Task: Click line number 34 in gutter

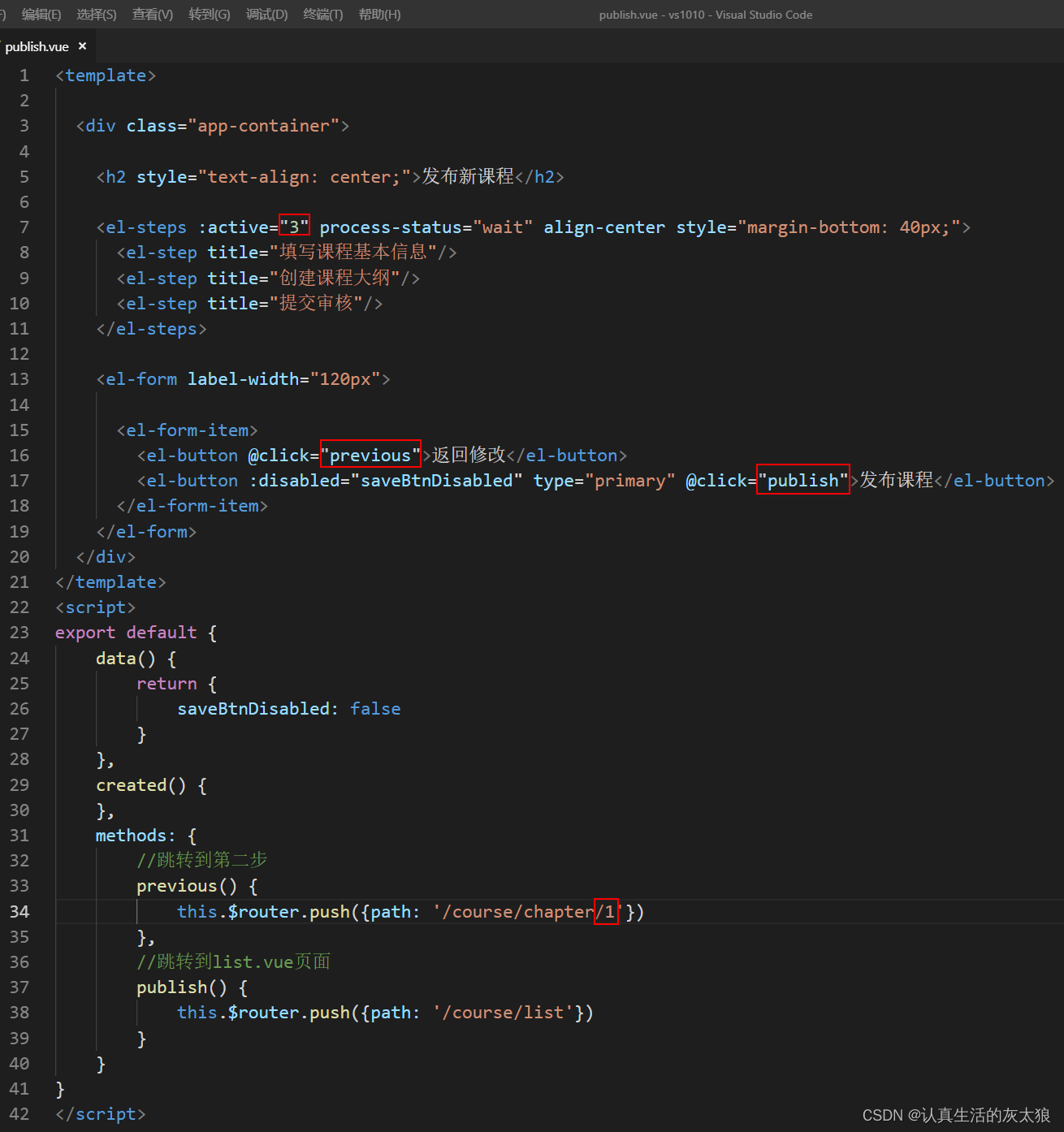Action: click(x=19, y=912)
